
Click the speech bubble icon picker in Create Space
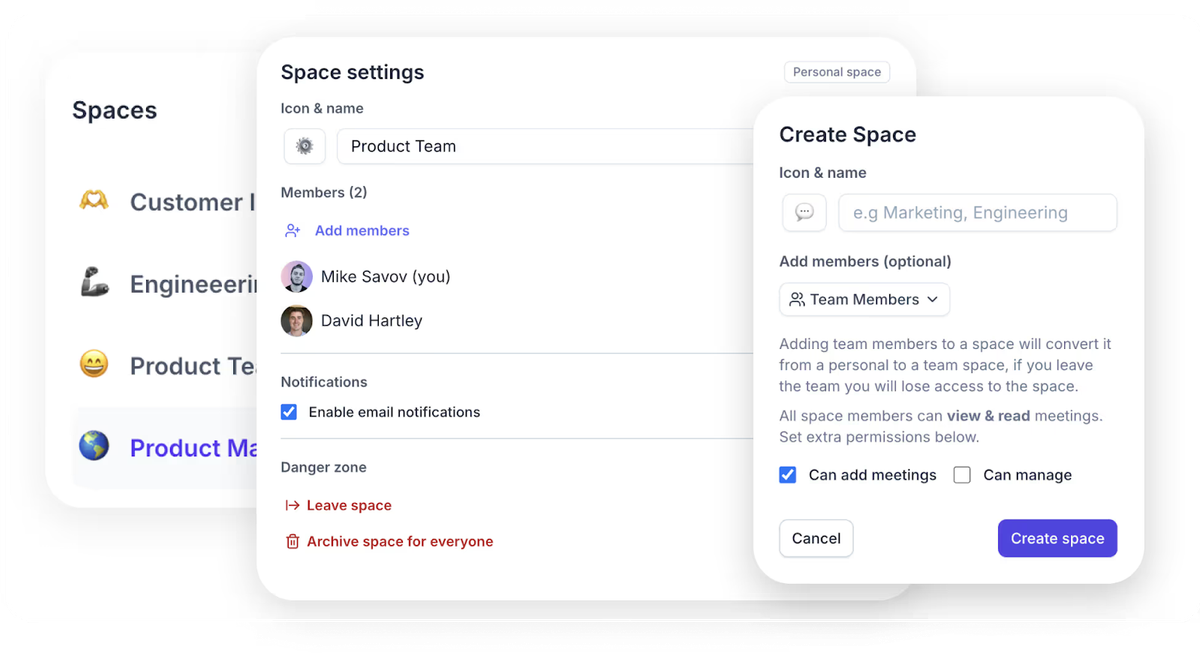click(x=804, y=212)
